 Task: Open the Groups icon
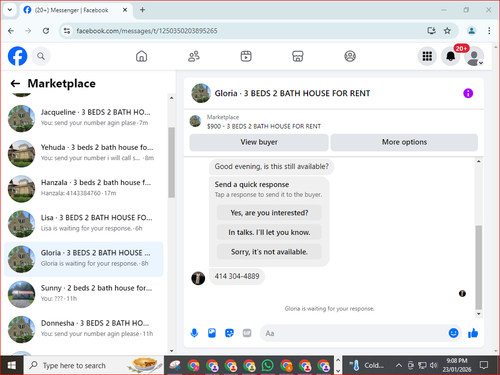coord(350,56)
